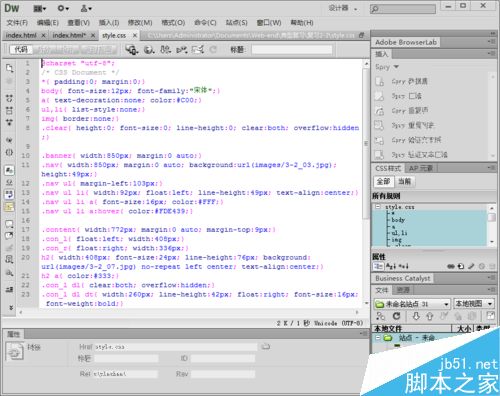Click the Expand All code icon

coord(9,122)
